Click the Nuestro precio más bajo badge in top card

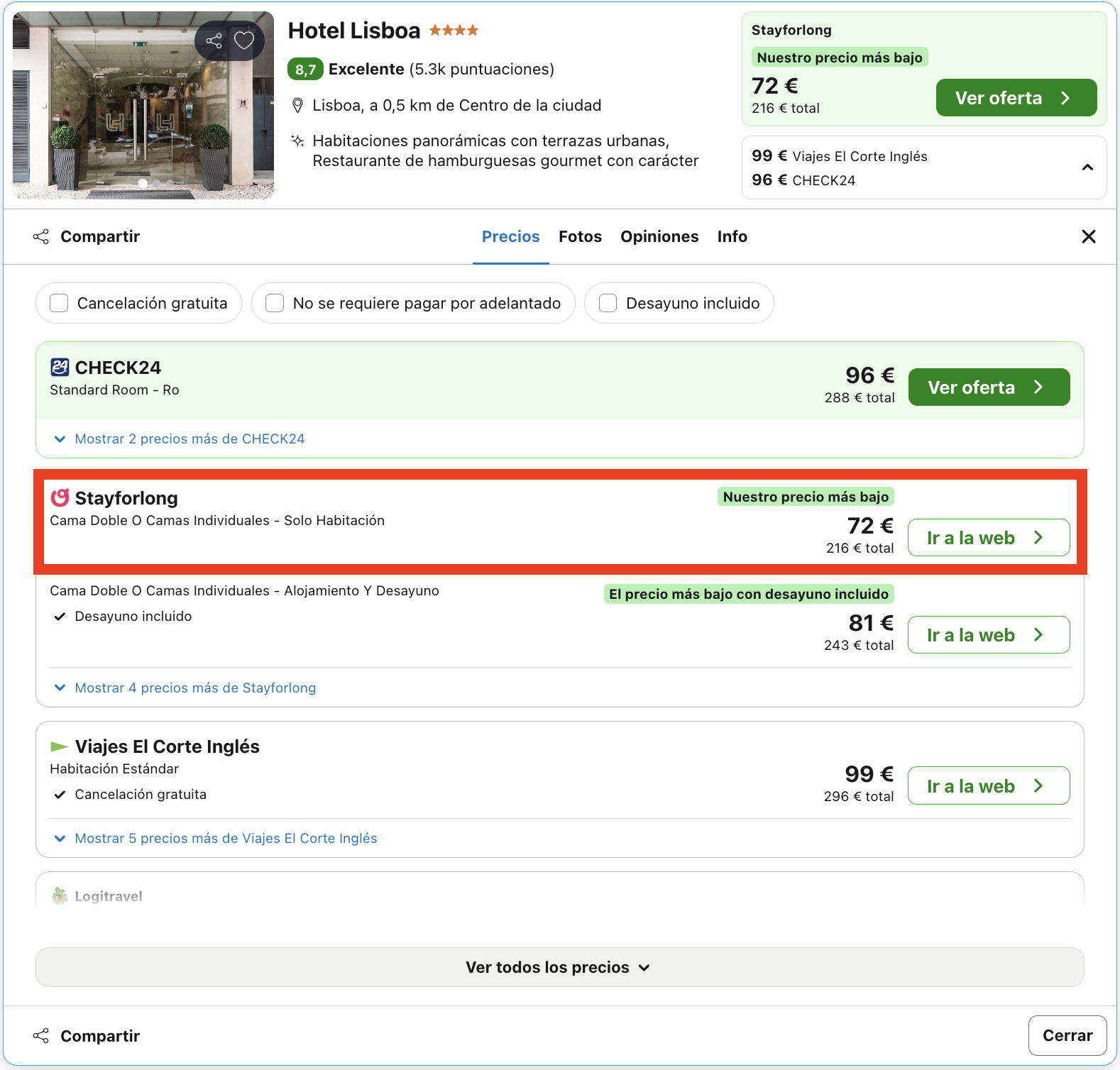tap(840, 57)
